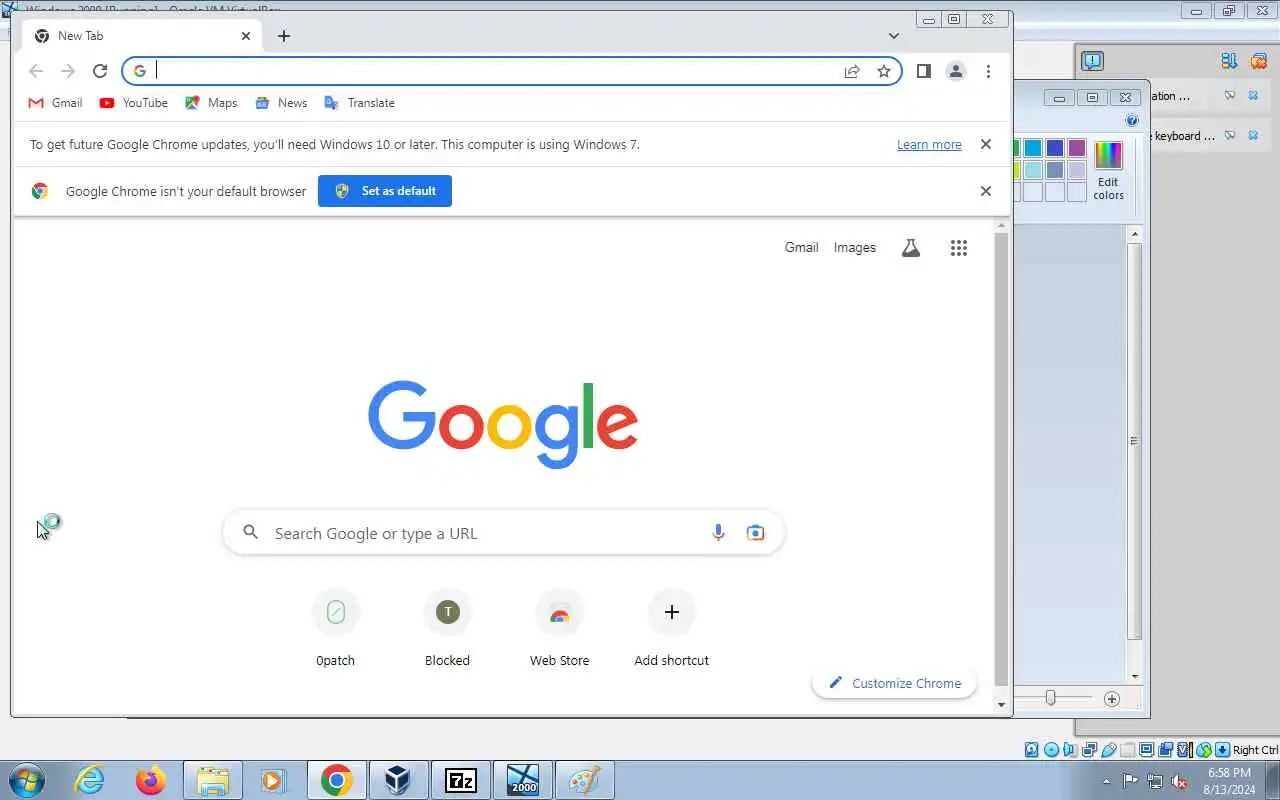1280x800 pixels.
Task: Search by image with Lens icon
Action: pos(755,533)
